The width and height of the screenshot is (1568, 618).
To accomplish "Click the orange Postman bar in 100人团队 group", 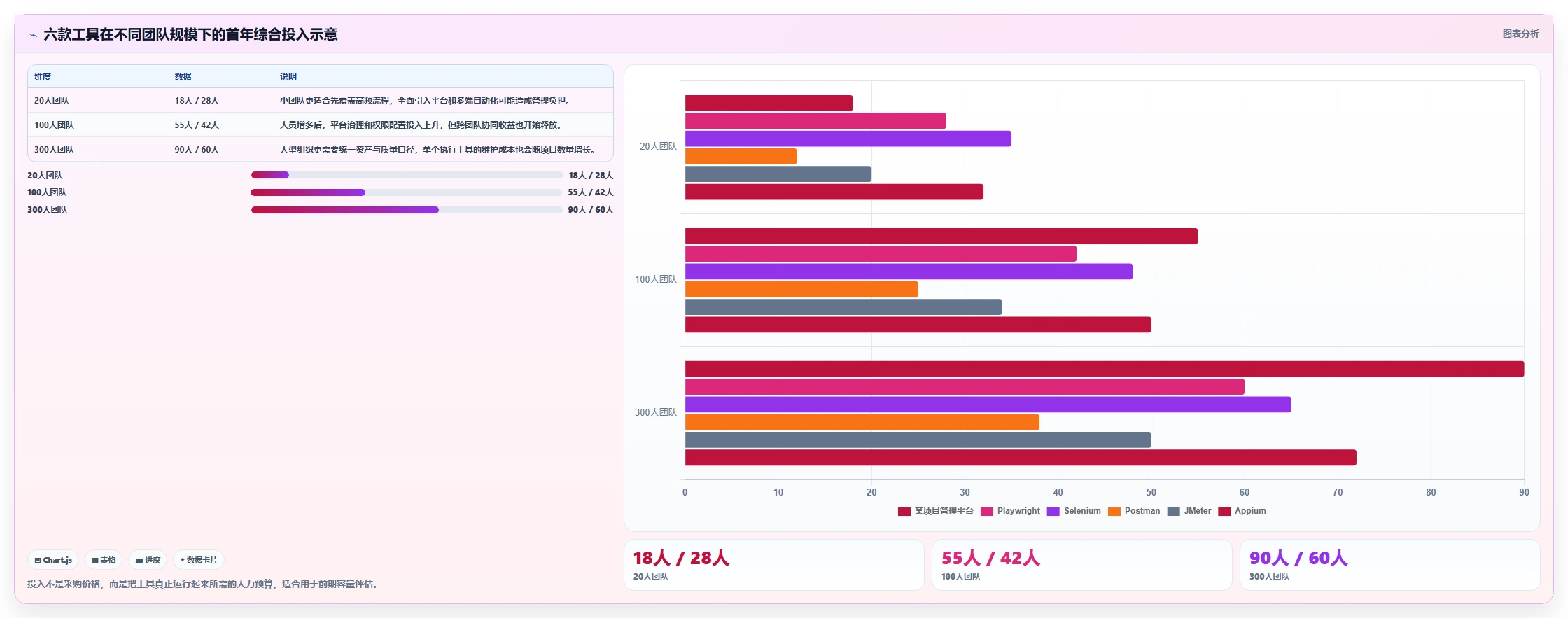I will 801,289.
